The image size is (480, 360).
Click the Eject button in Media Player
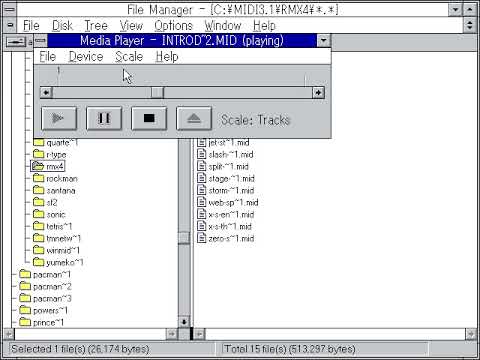pyautogui.click(x=194, y=118)
